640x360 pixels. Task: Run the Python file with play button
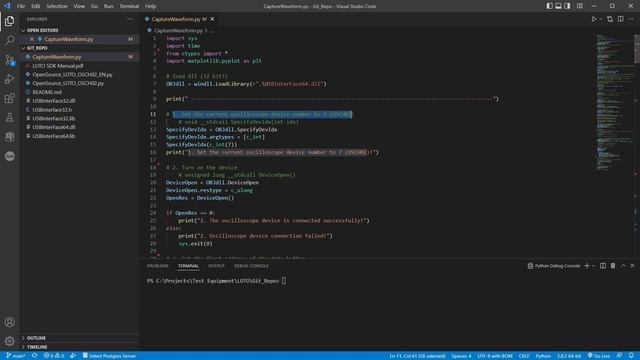594,19
